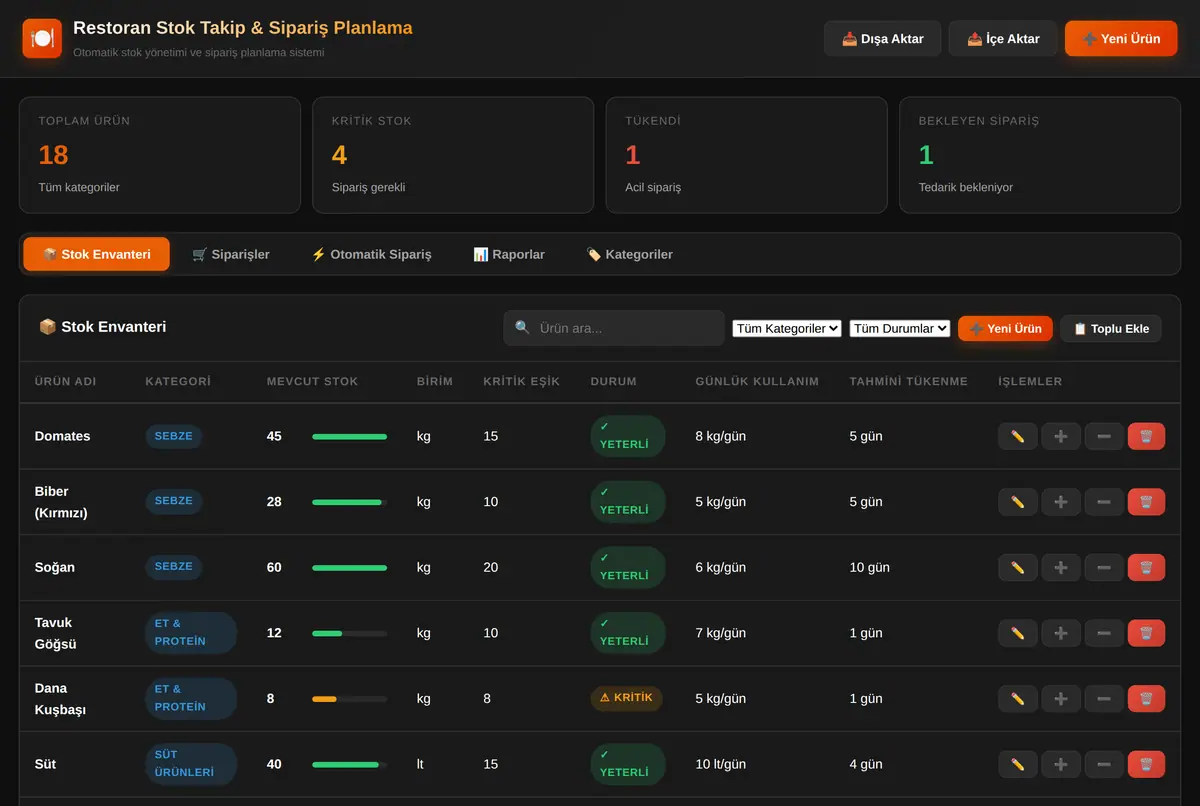The width and height of the screenshot is (1200, 806).
Task: Reduce Soğan stock with minus icon
Action: 1104,567
